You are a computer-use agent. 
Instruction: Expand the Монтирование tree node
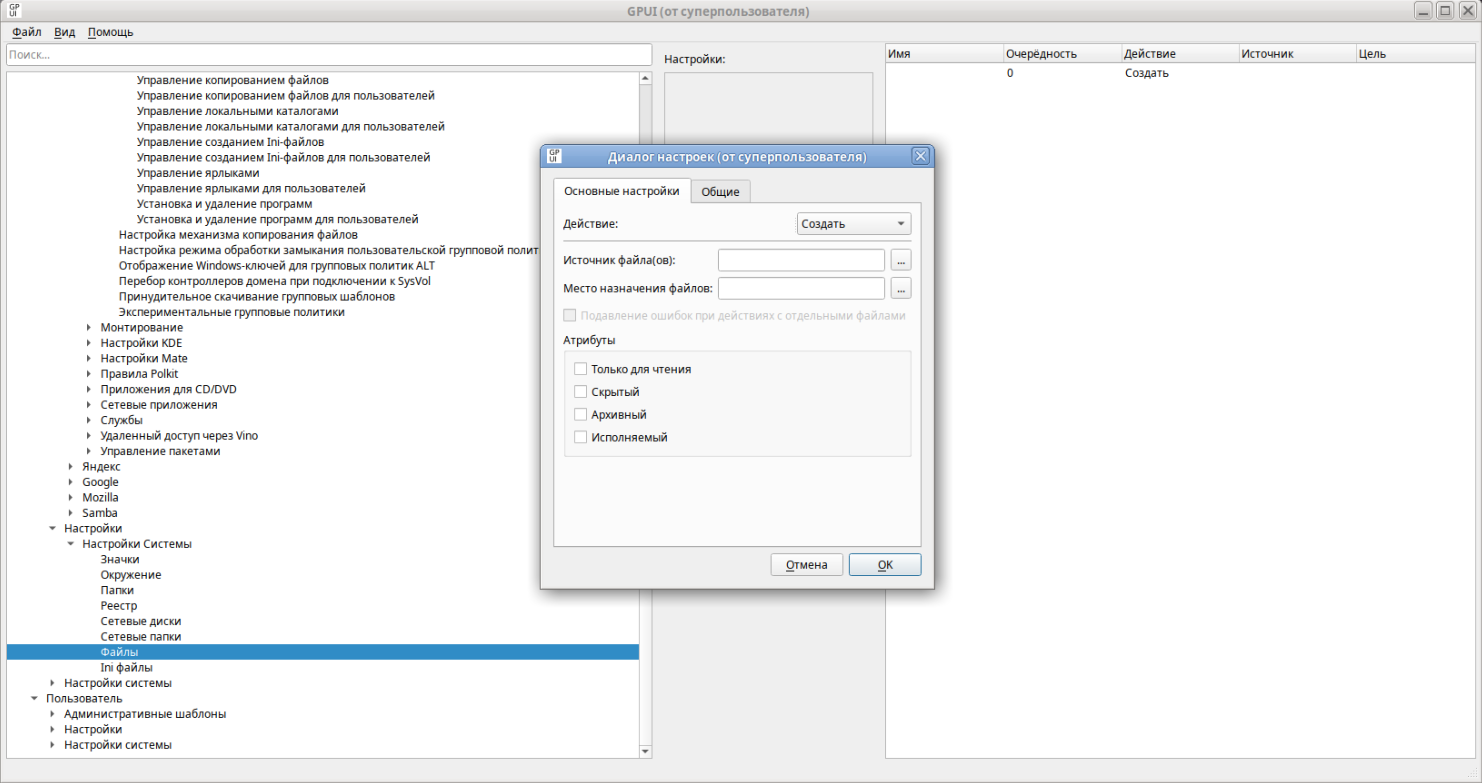(x=89, y=328)
